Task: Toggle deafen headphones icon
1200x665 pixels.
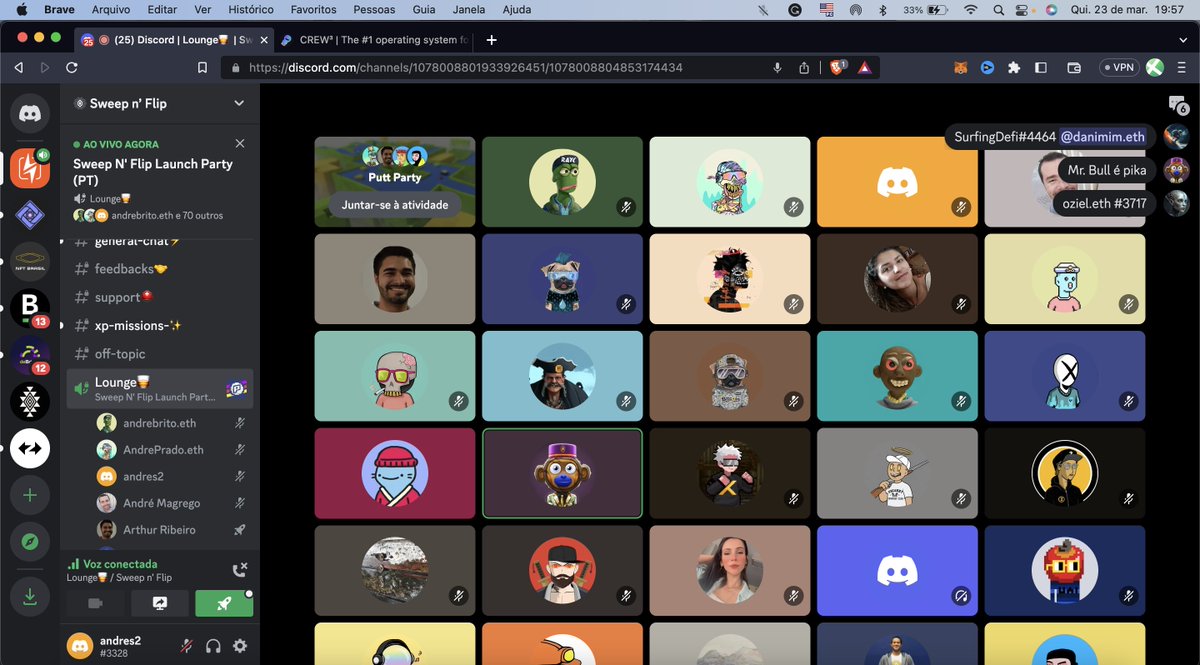Action: pos(213,646)
